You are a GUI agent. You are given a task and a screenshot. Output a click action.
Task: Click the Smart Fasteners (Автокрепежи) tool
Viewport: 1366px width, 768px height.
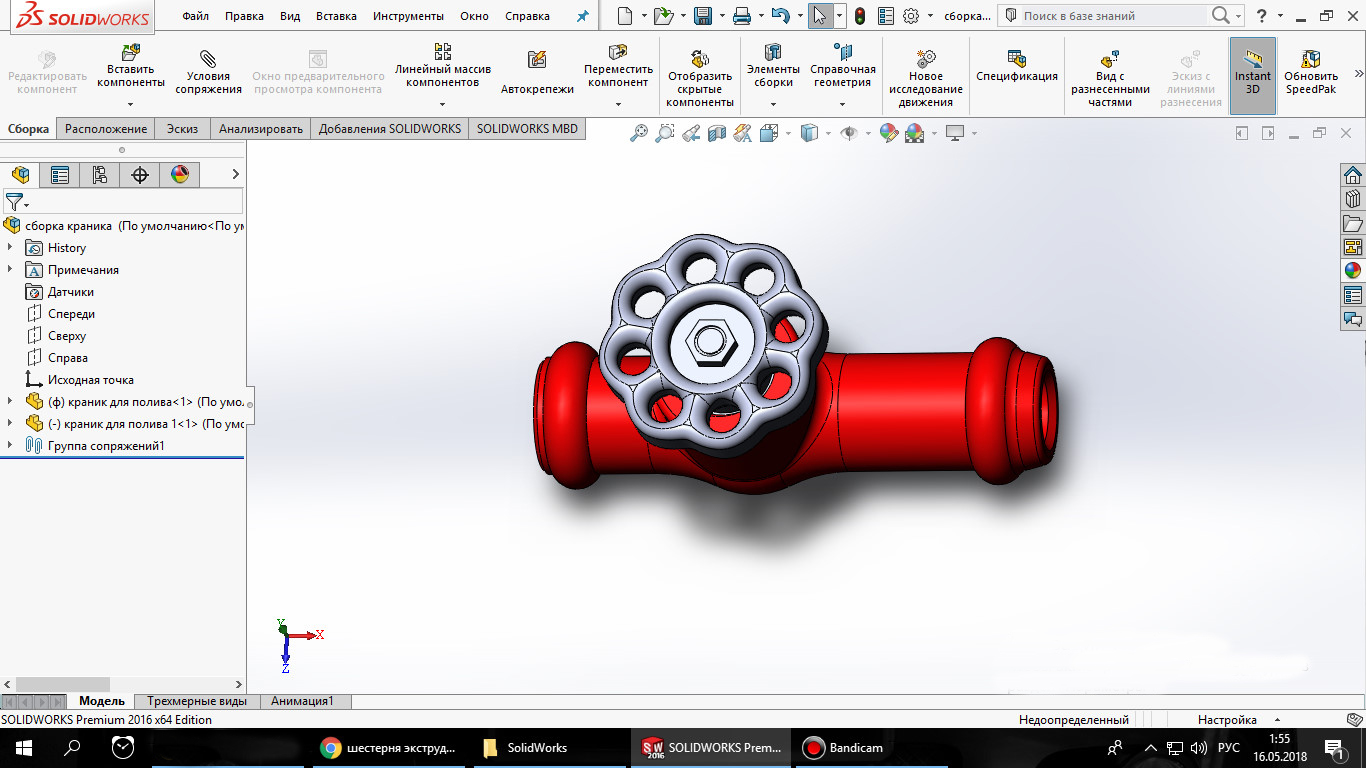(537, 73)
